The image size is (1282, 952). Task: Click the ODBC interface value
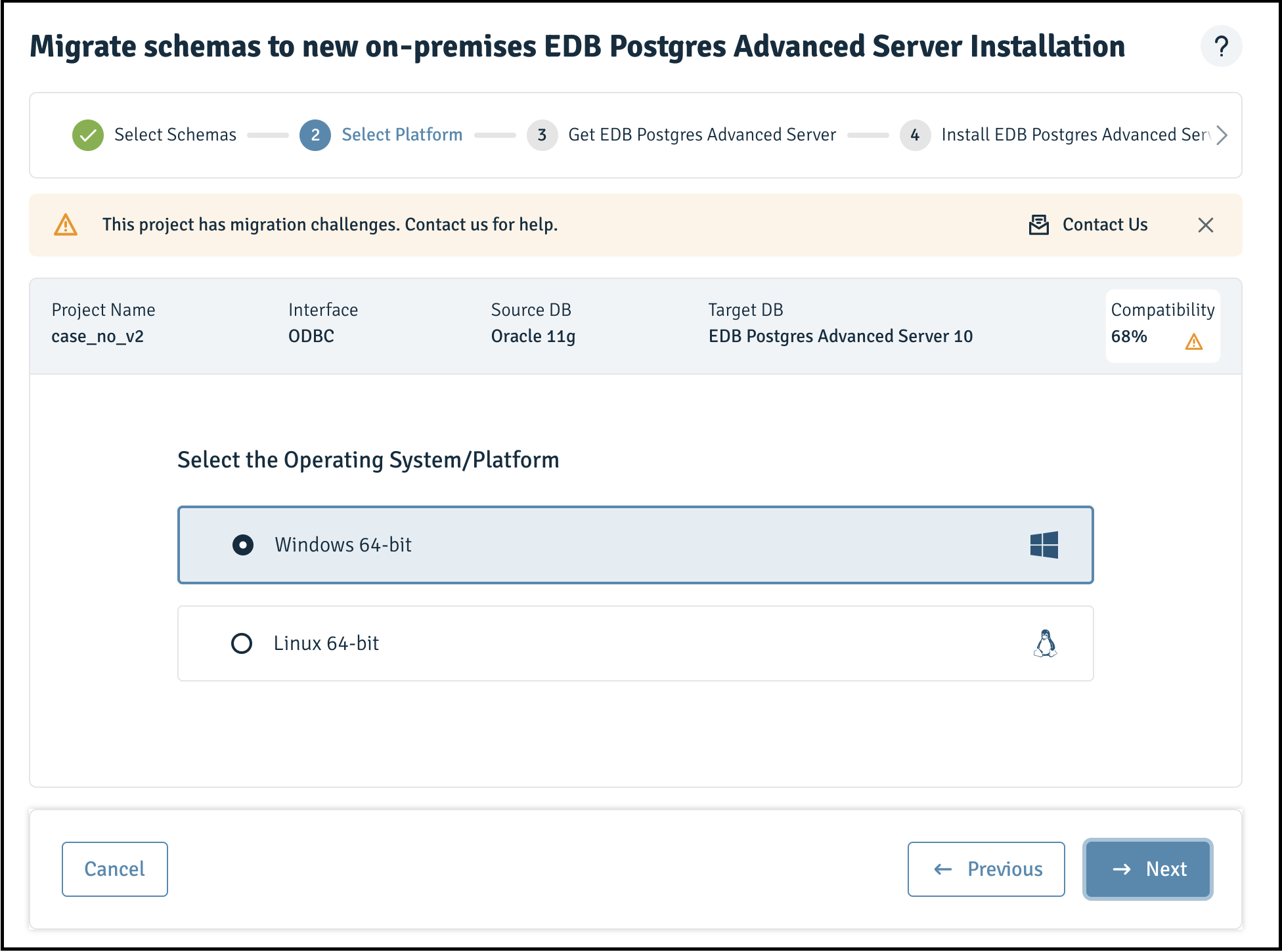(311, 337)
